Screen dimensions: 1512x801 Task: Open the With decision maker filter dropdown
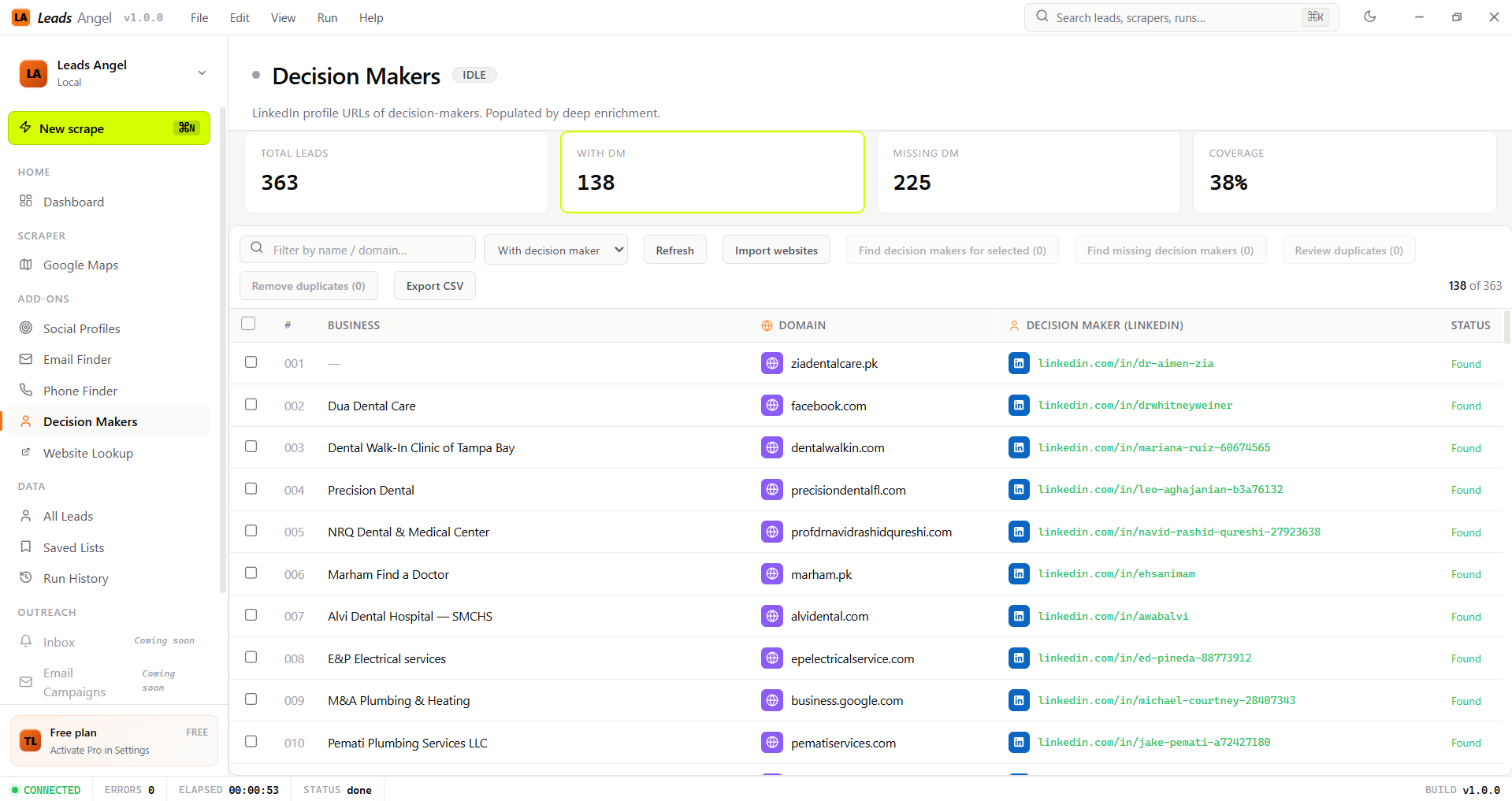pyautogui.click(x=555, y=250)
